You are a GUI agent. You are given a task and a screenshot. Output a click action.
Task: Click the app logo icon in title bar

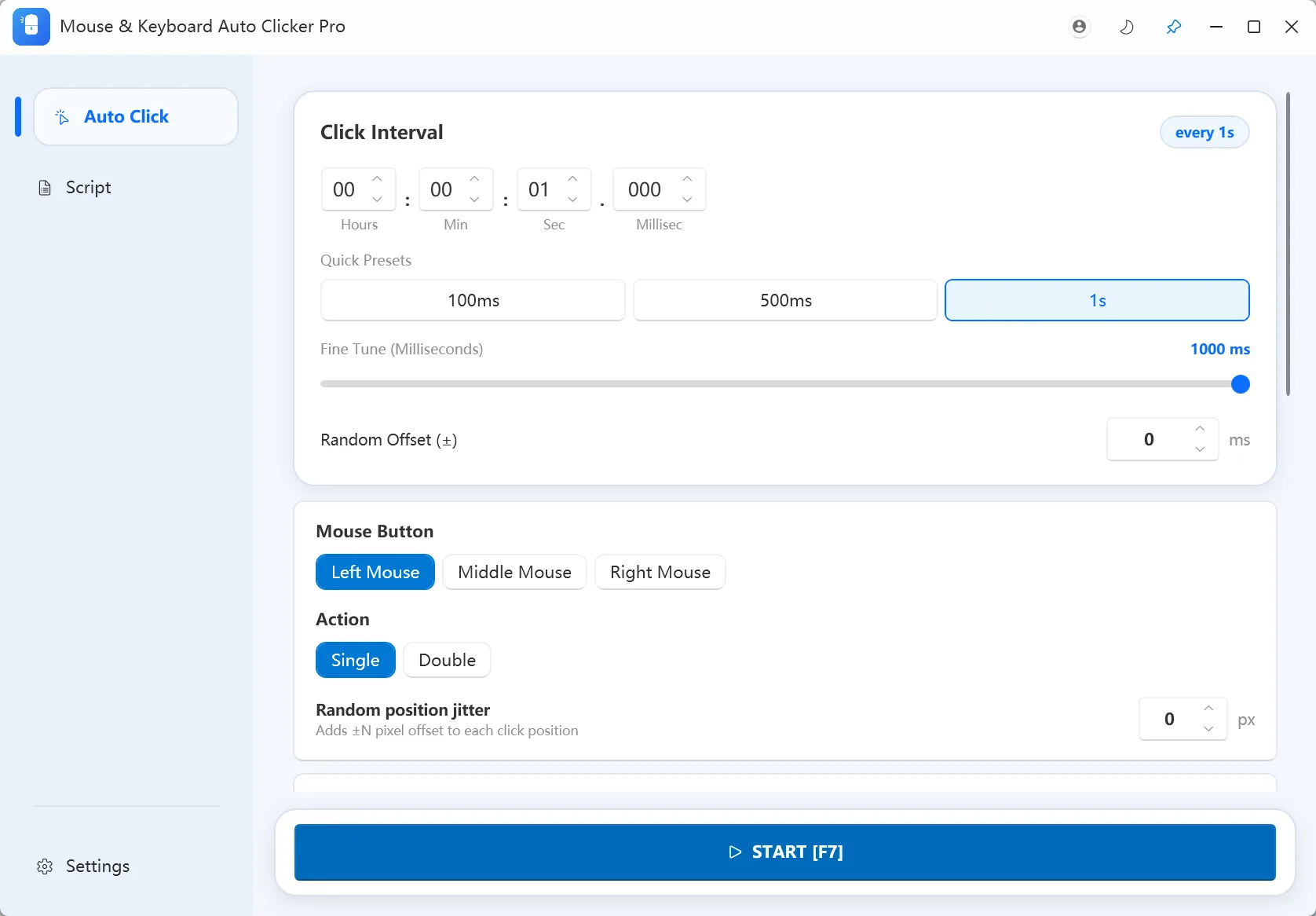click(31, 27)
